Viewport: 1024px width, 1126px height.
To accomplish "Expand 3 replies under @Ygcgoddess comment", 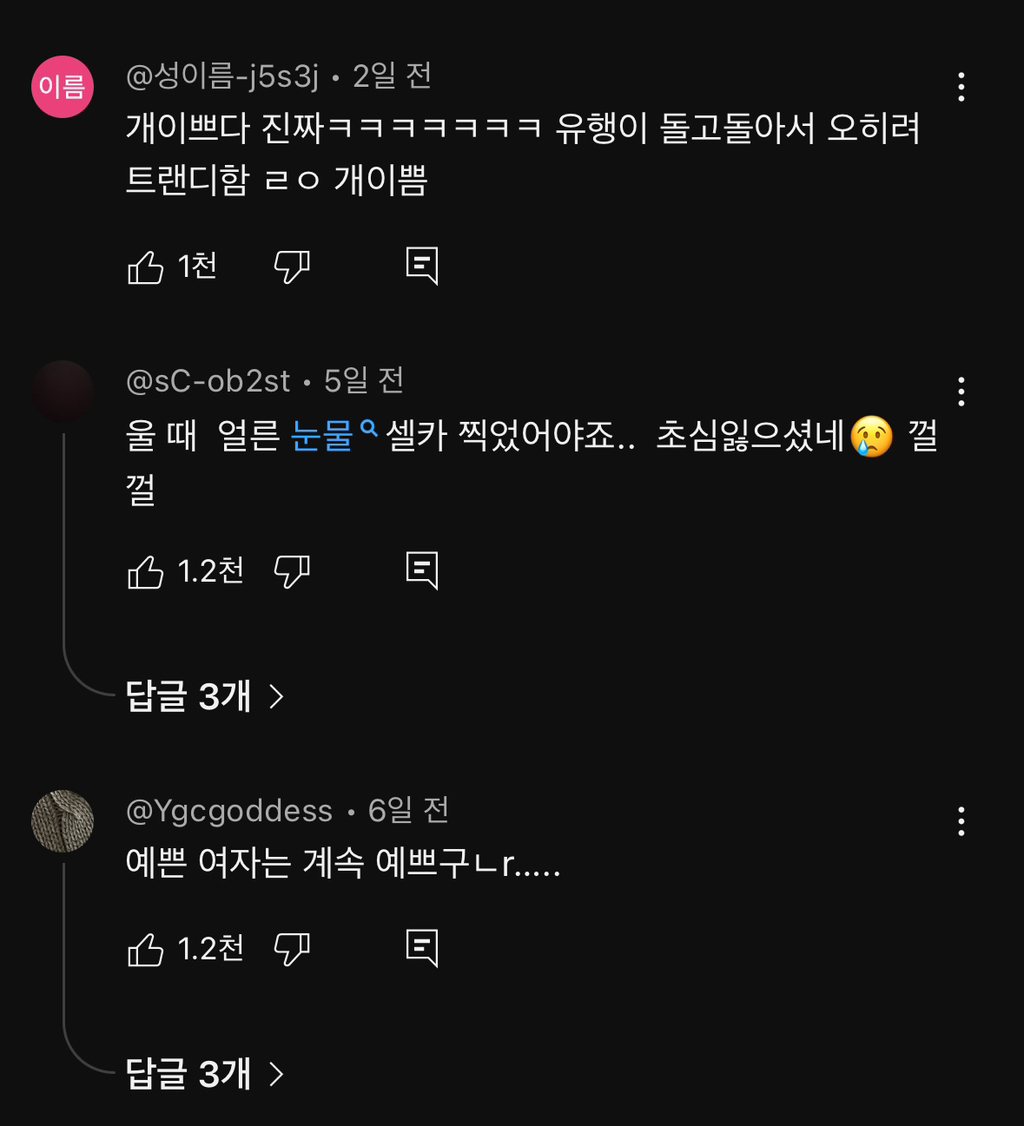I will (204, 1074).
